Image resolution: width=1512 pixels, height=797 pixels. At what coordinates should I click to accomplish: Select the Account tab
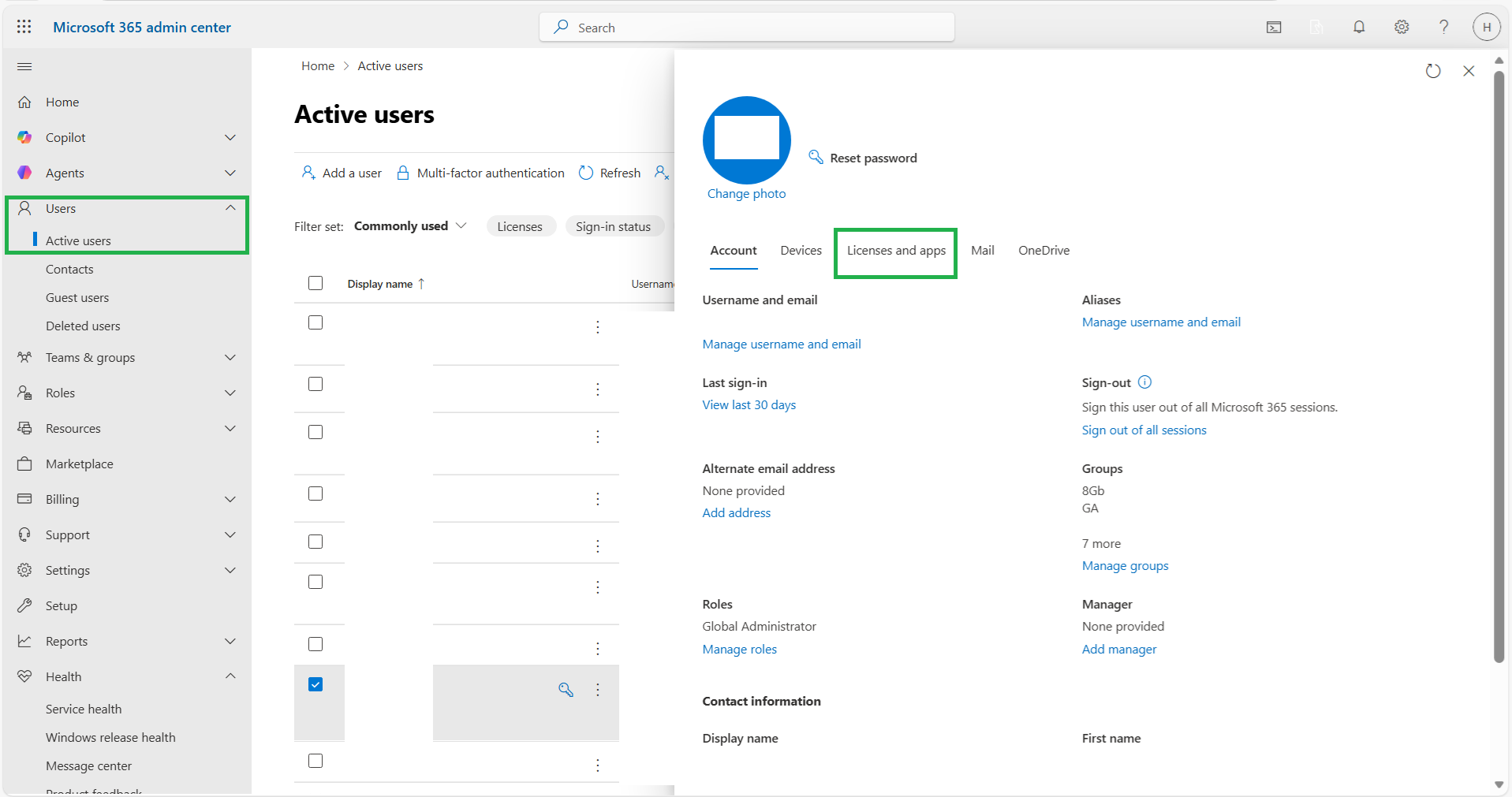(734, 251)
